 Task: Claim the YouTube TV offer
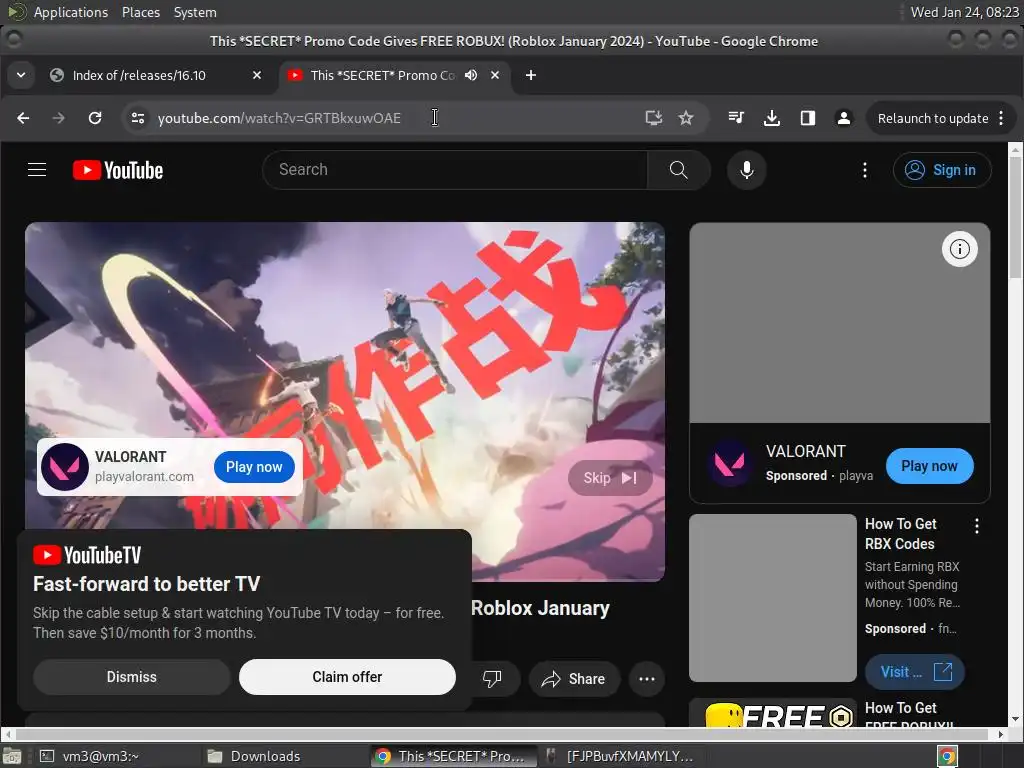point(347,677)
